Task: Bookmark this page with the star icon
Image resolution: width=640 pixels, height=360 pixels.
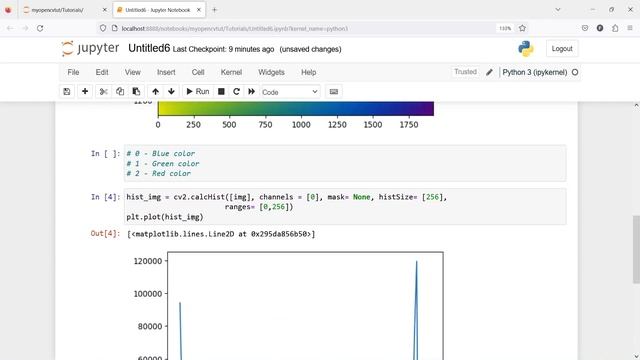Action: coord(522,28)
